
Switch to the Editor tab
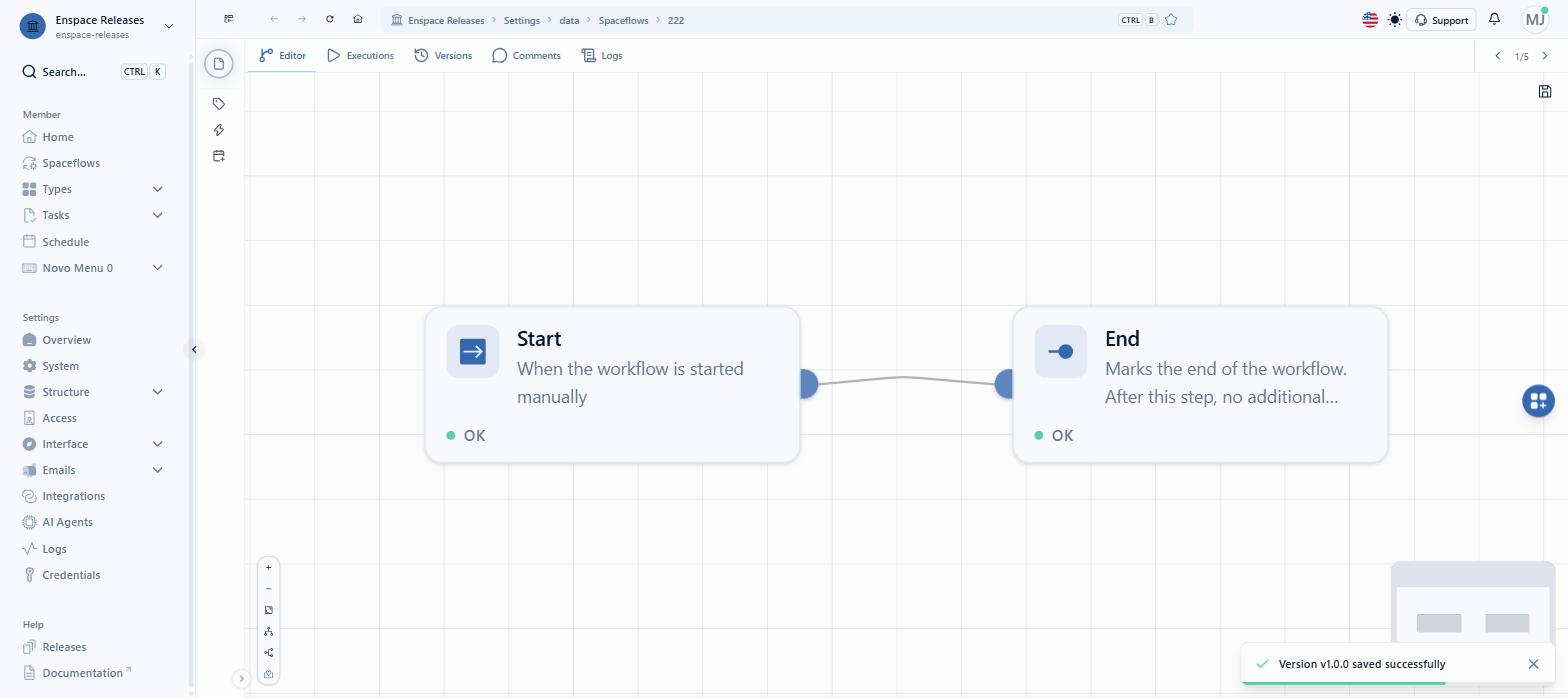click(x=282, y=56)
